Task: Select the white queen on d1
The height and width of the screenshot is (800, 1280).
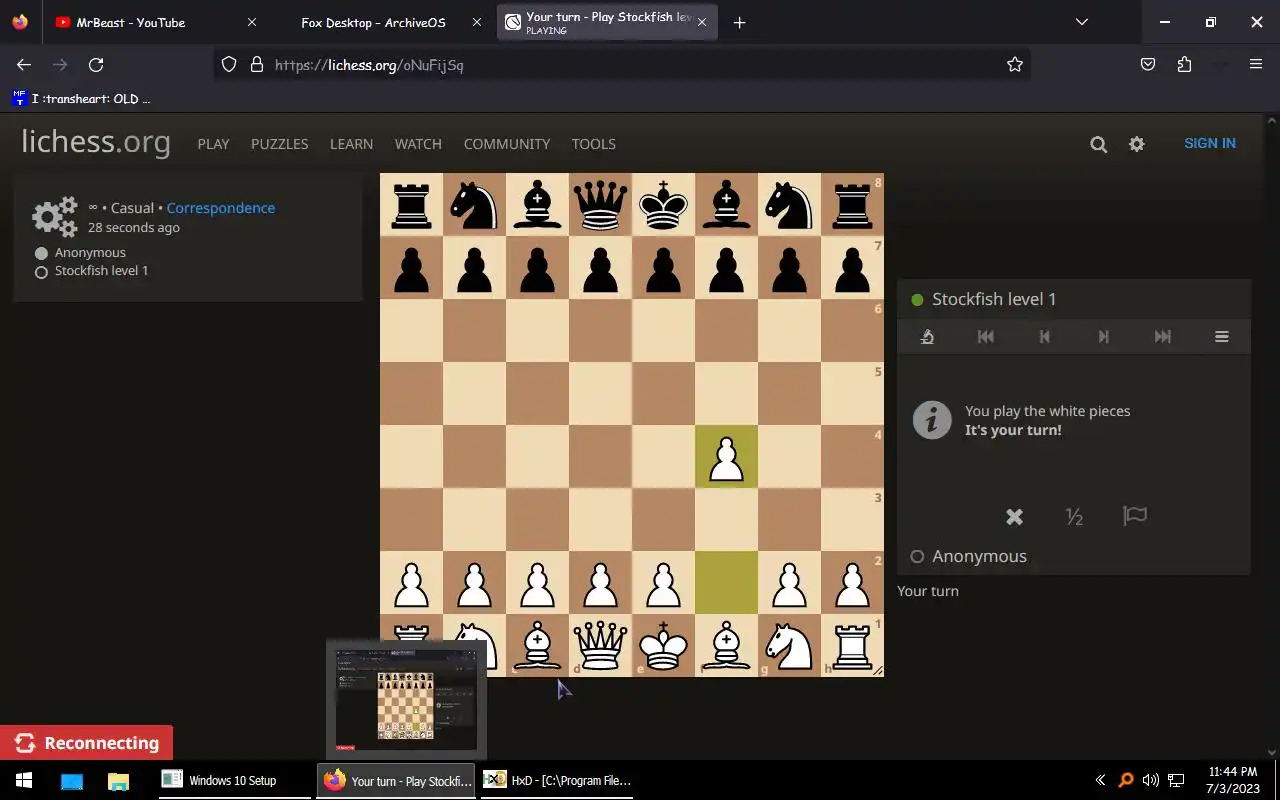Action: (600, 646)
